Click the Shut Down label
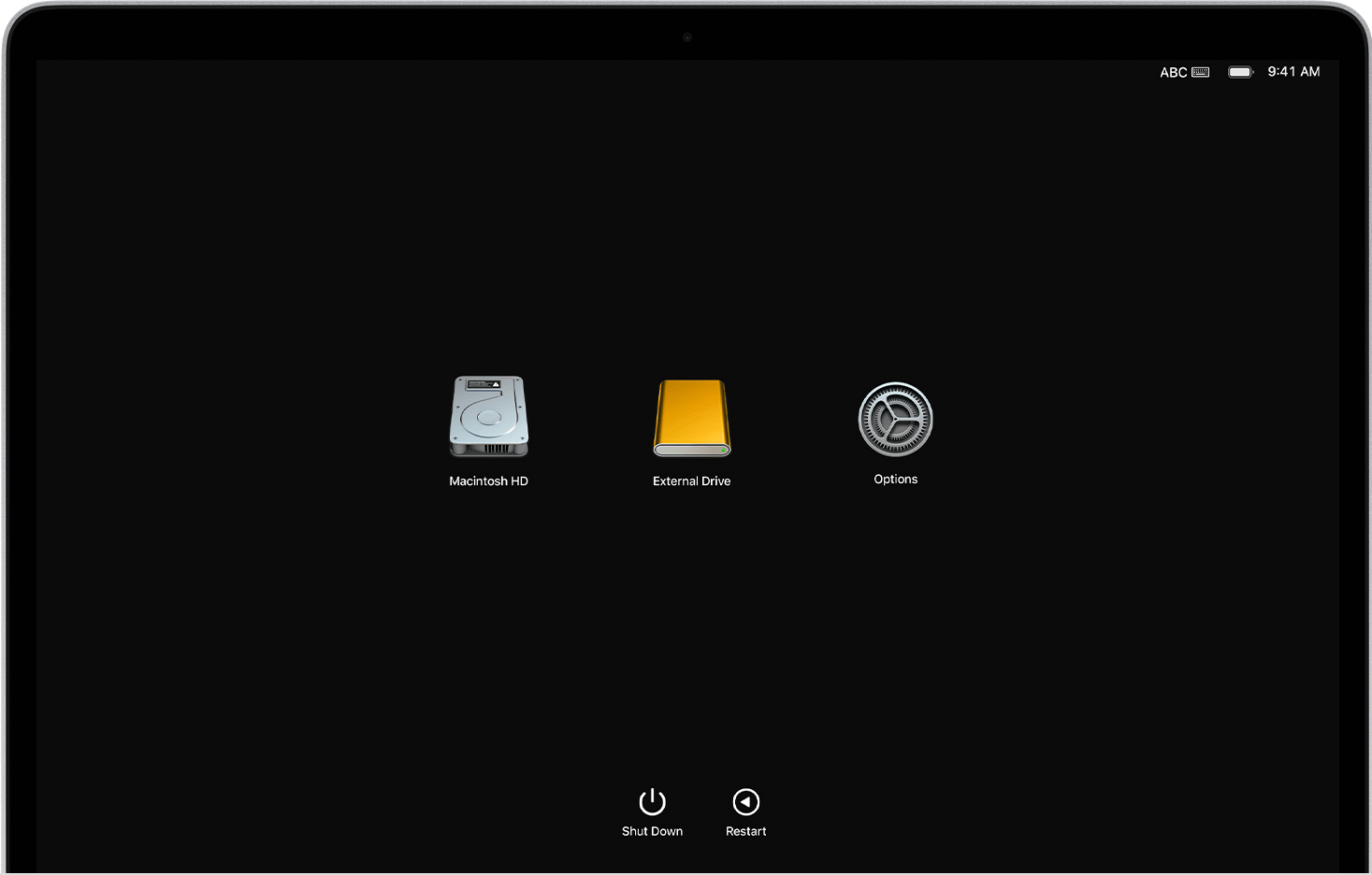1372x875 pixels. 652,831
